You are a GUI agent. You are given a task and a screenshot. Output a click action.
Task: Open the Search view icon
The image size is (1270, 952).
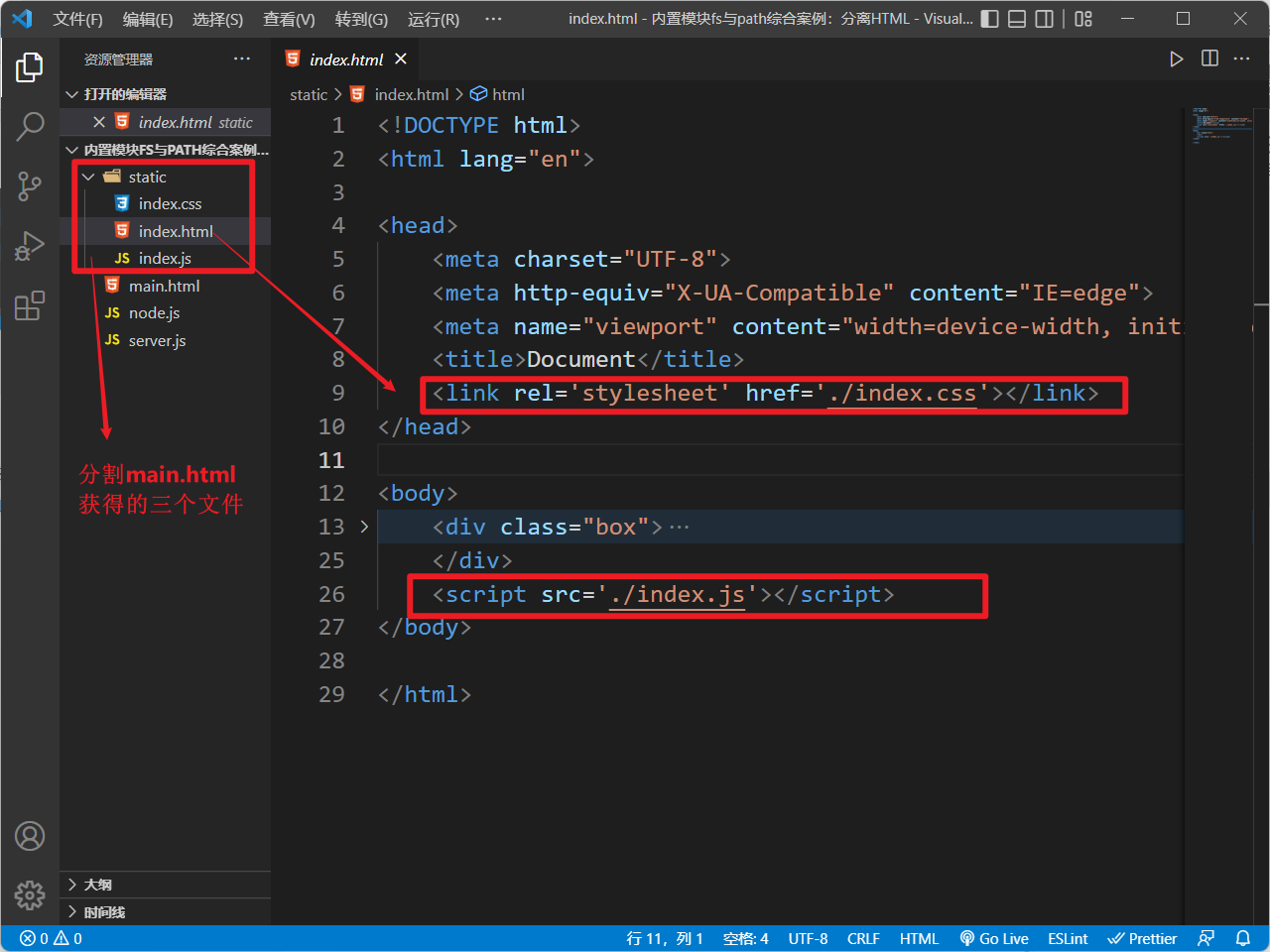pos(30,126)
